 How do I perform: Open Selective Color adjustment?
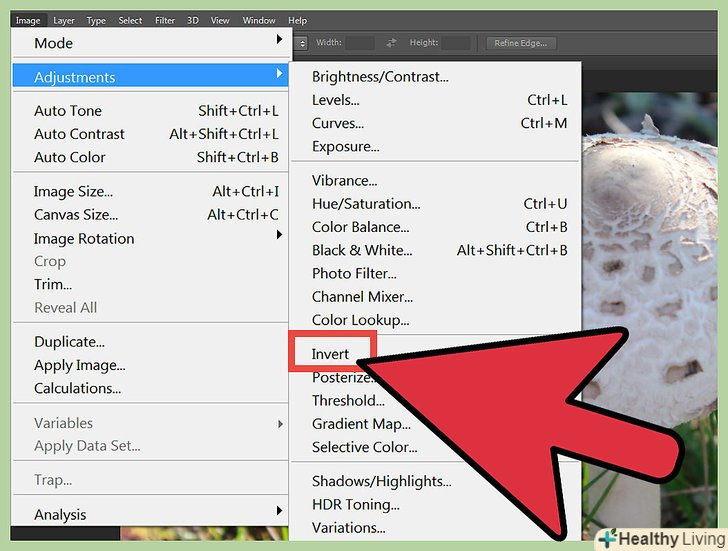click(364, 447)
